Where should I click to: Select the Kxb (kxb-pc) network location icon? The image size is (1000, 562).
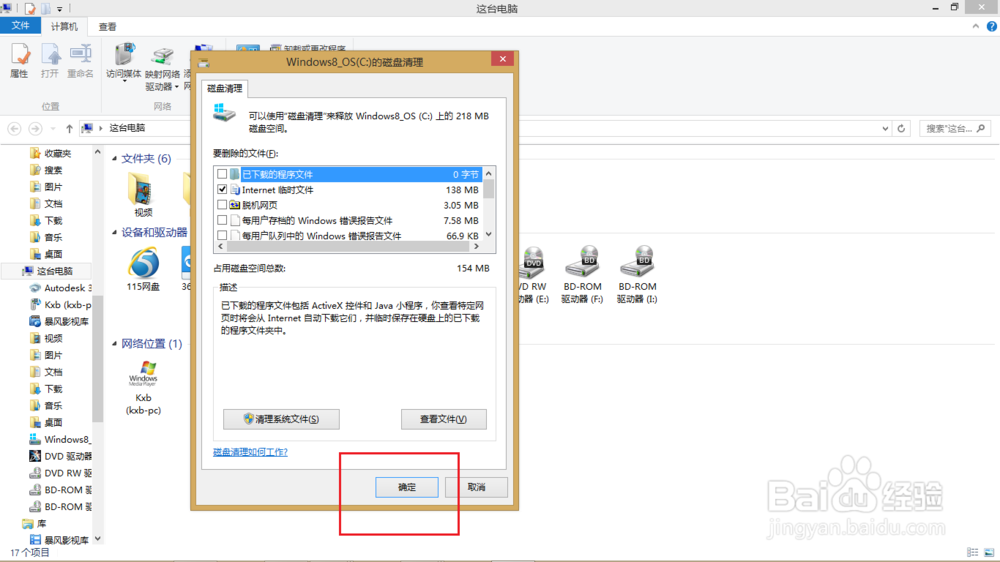143,387
